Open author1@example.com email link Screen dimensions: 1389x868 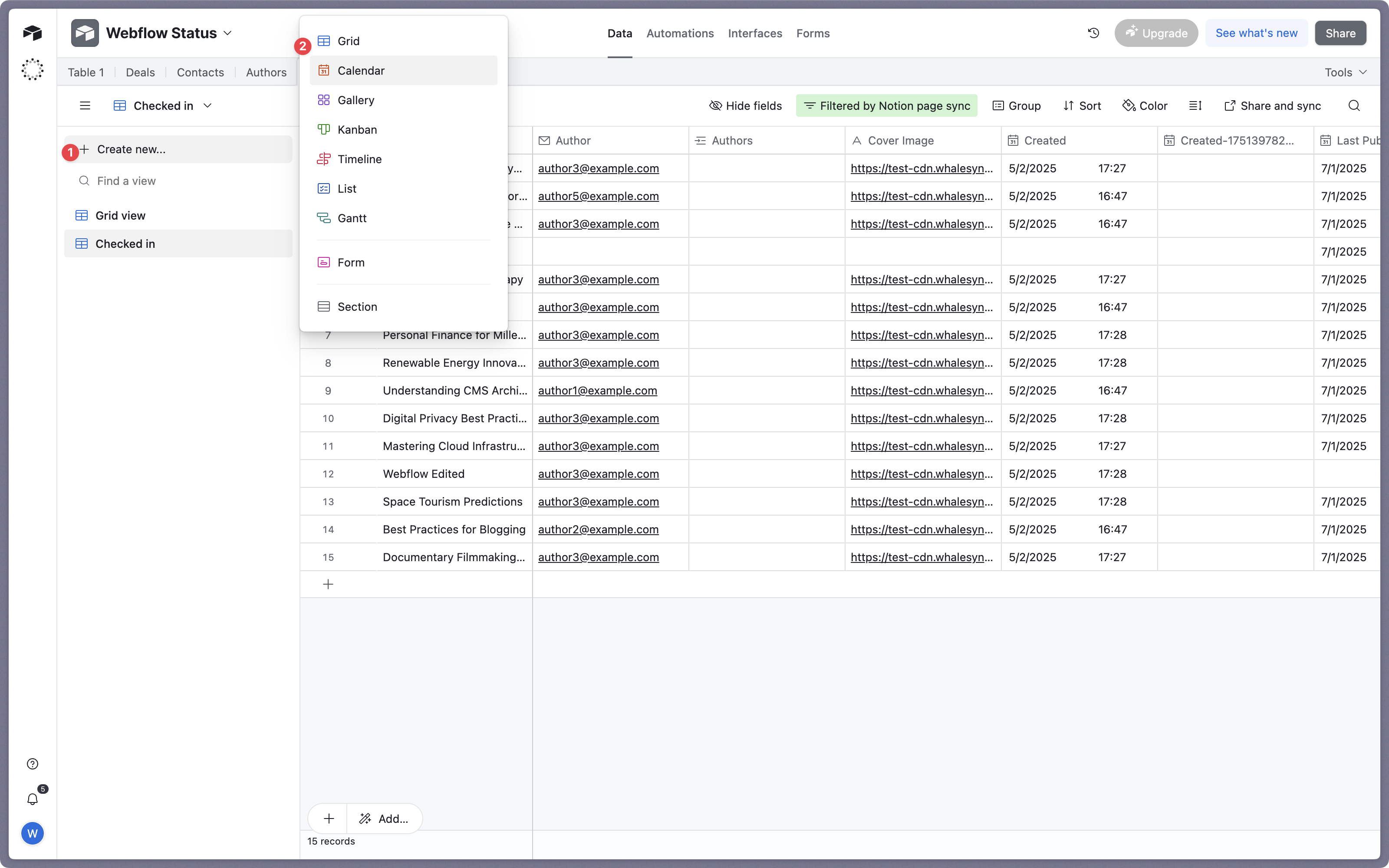click(598, 391)
